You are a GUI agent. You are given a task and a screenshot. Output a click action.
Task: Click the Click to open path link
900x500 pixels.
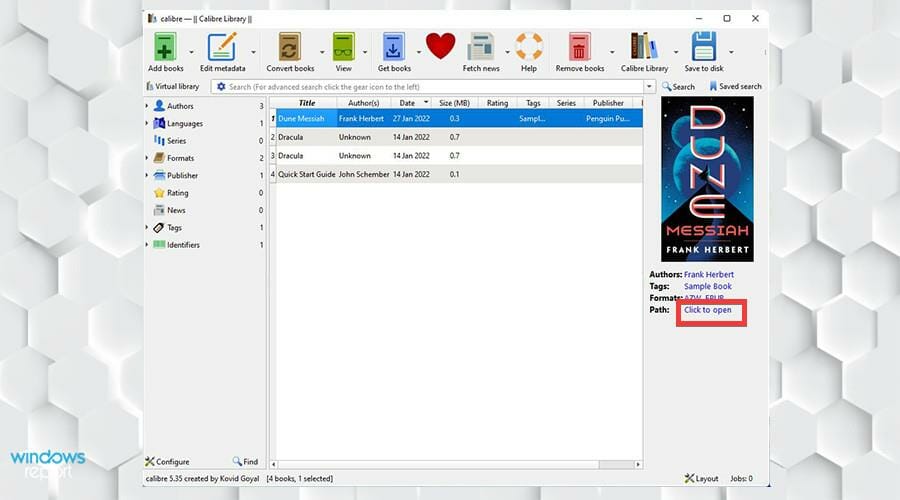tap(708, 309)
